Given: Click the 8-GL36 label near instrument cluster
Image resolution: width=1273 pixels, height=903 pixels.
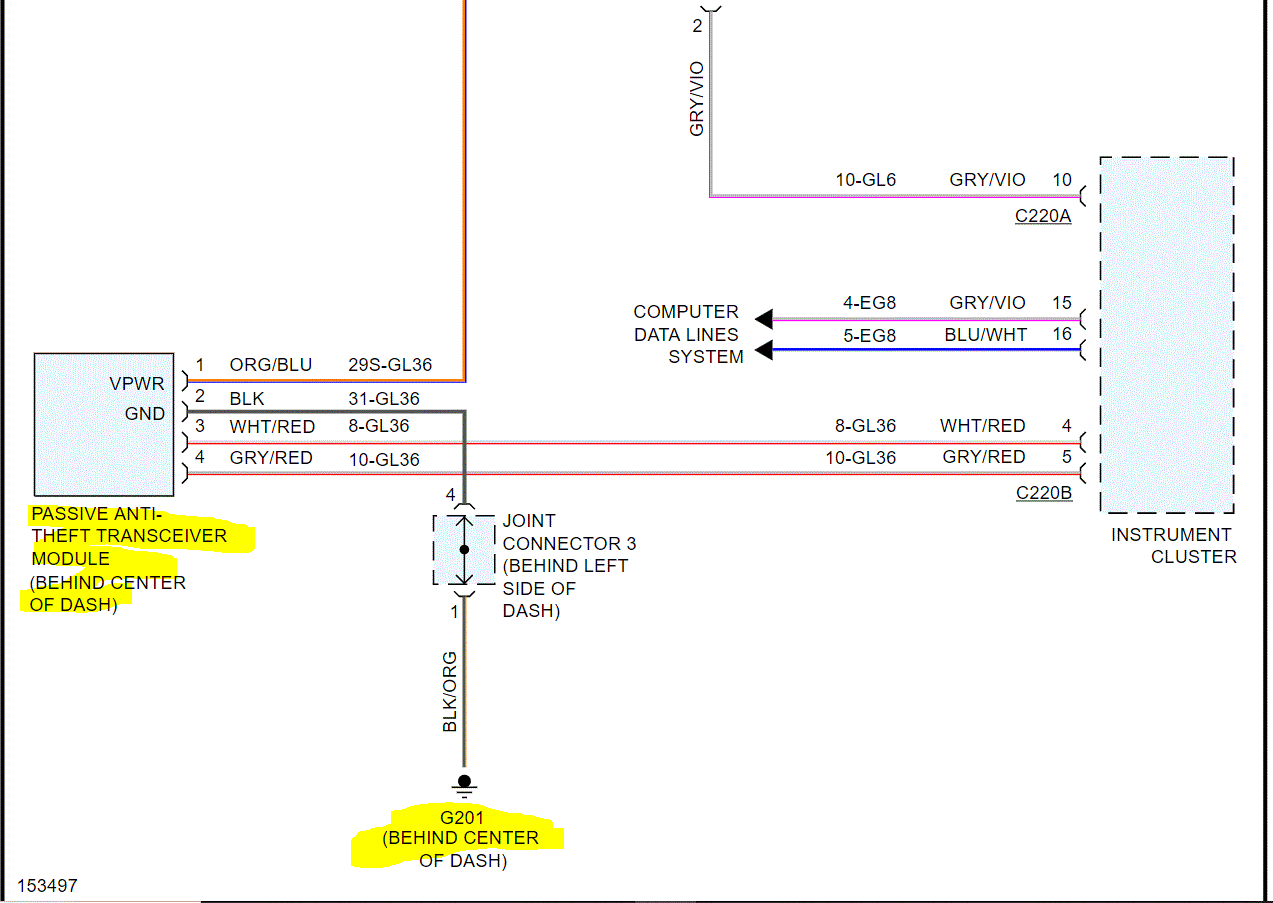Looking at the screenshot, I should click(866, 426).
